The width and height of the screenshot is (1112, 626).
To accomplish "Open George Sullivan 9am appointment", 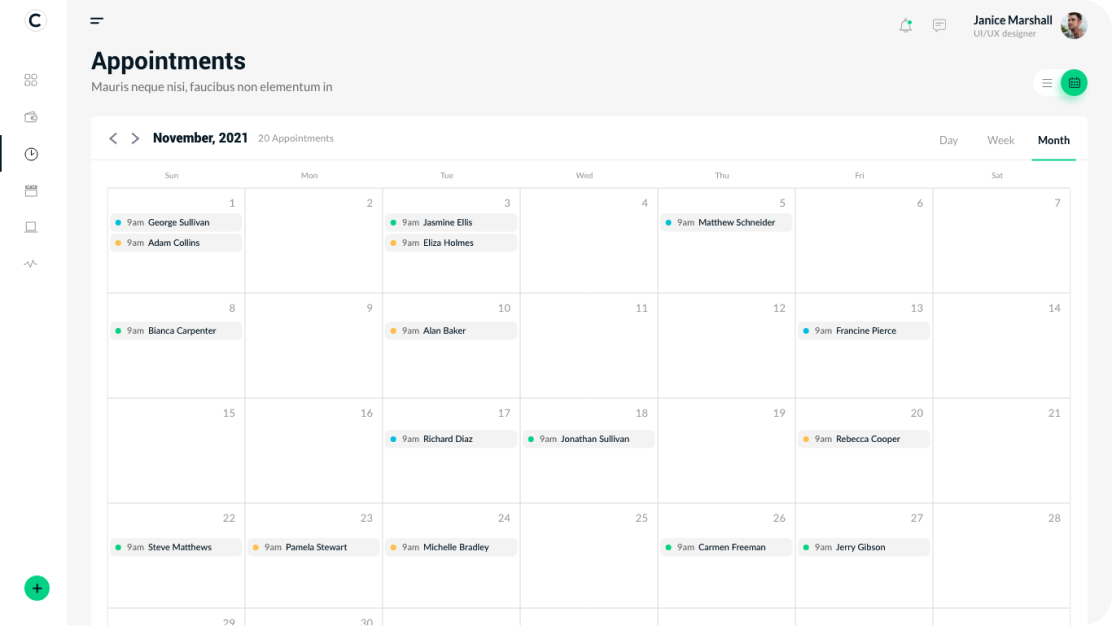I will [176, 223].
